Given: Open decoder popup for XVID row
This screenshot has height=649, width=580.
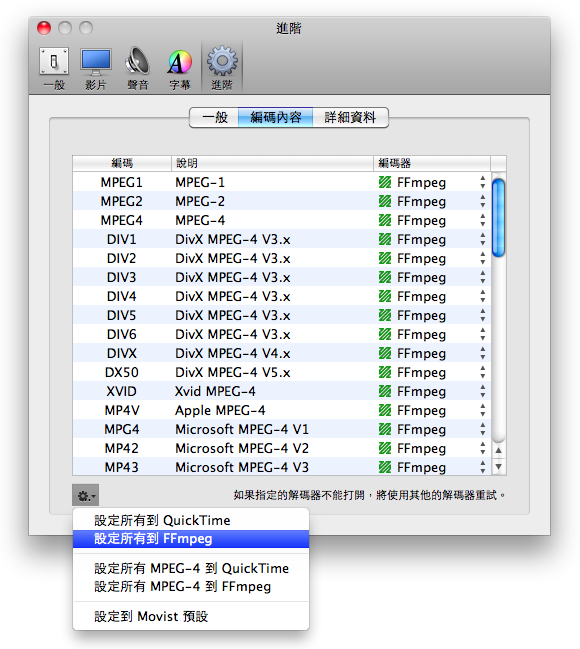Looking at the screenshot, I should click(483, 391).
